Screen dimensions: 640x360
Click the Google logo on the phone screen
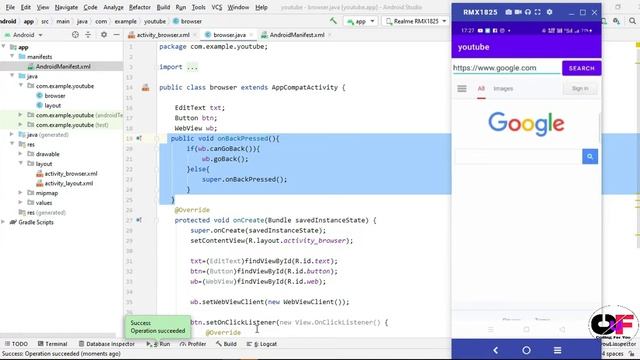click(x=526, y=124)
